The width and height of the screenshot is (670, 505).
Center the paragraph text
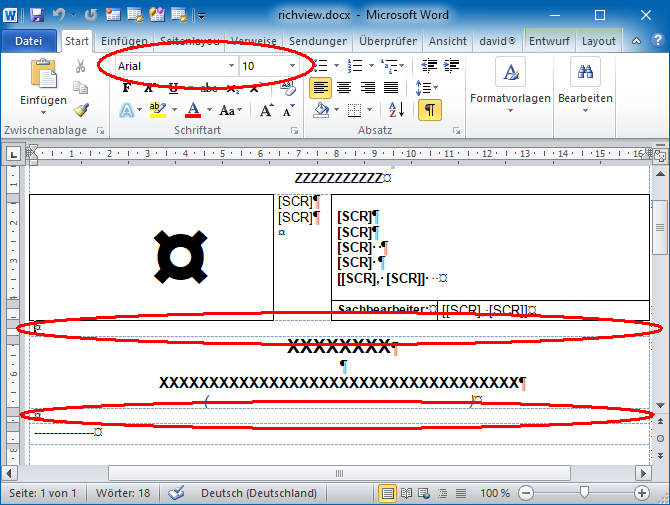344,88
